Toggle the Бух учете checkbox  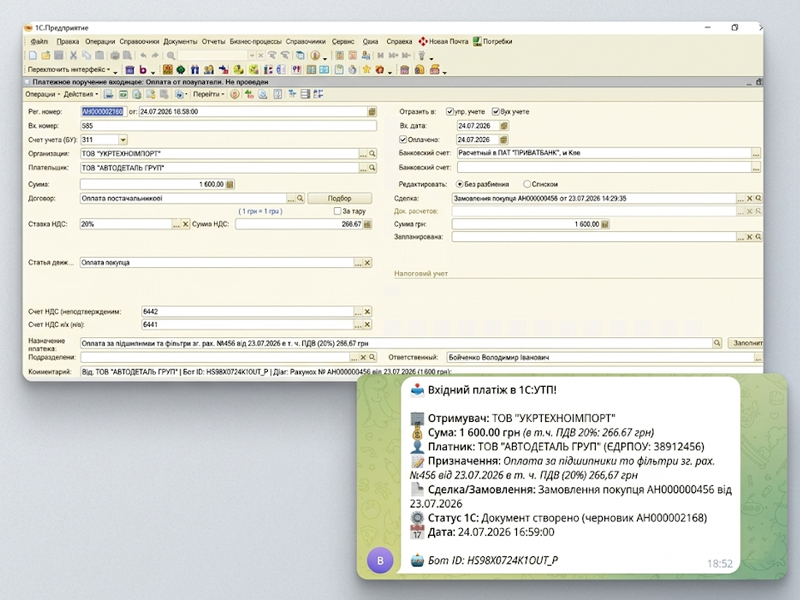[x=495, y=111]
